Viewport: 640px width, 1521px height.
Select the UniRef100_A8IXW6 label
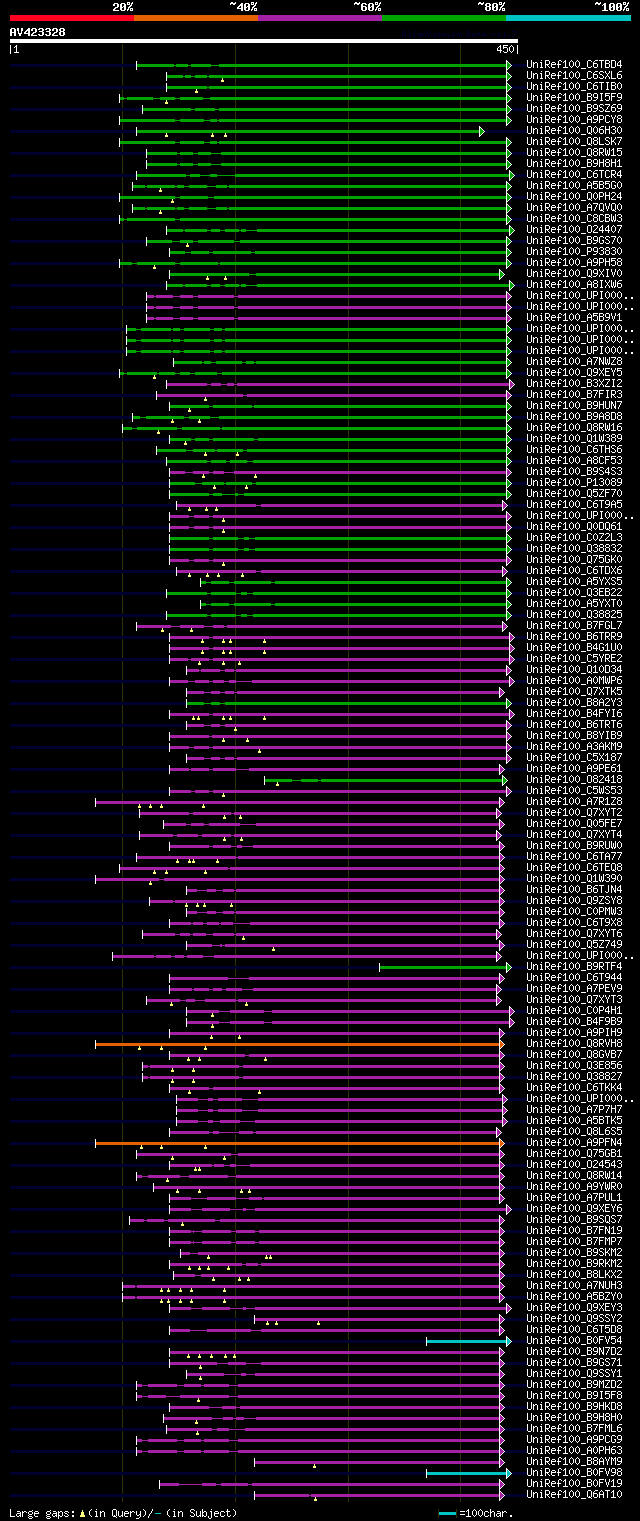click(574, 284)
